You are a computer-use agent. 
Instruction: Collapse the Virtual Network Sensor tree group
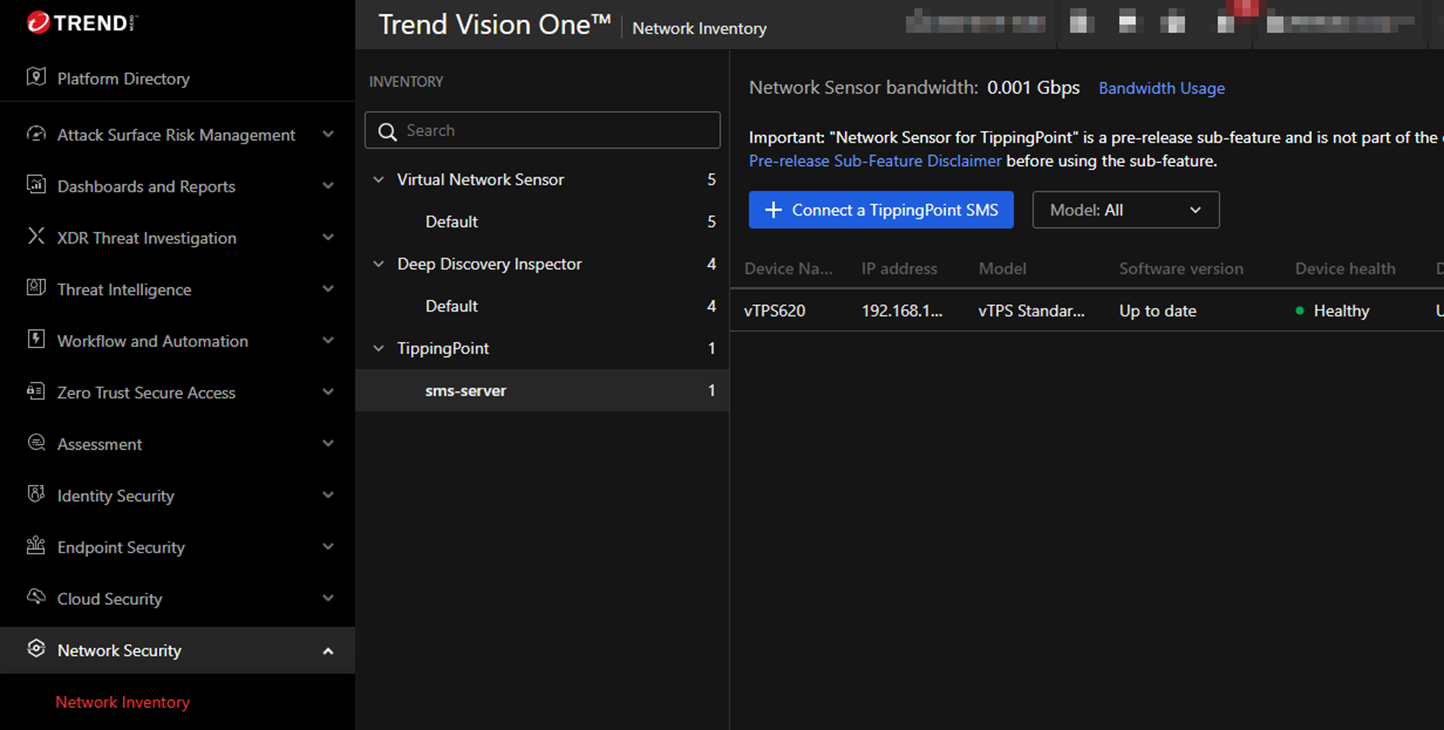(379, 180)
